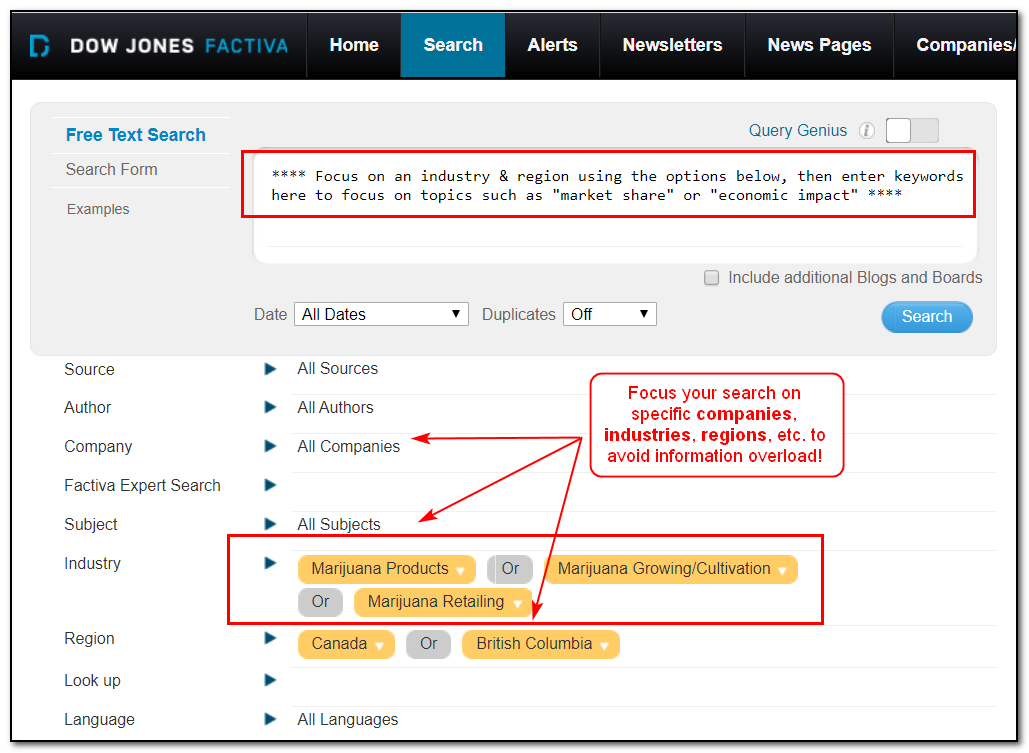1029x753 pixels.
Task: Click the All Languages value
Action: tap(348, 720)
